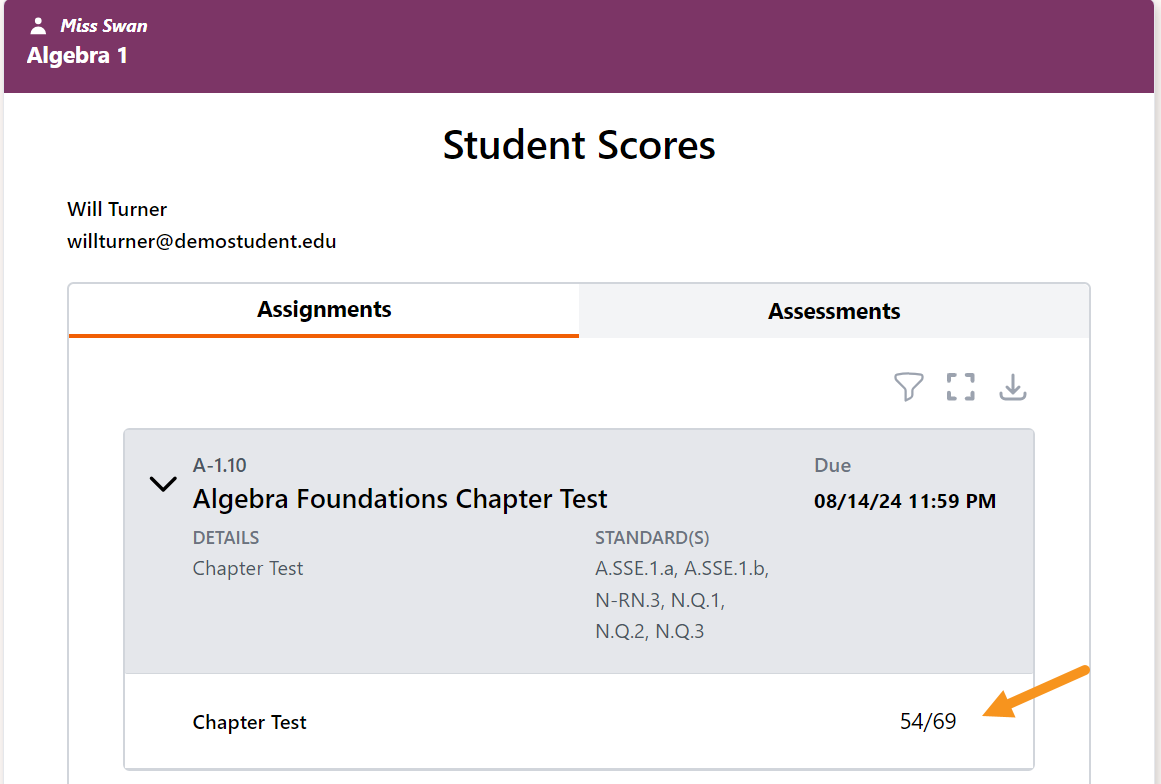Screen dimensions: 1161x784
Task: Collapse the A-1.10 assignment chevron
Action: coord(163,485)
